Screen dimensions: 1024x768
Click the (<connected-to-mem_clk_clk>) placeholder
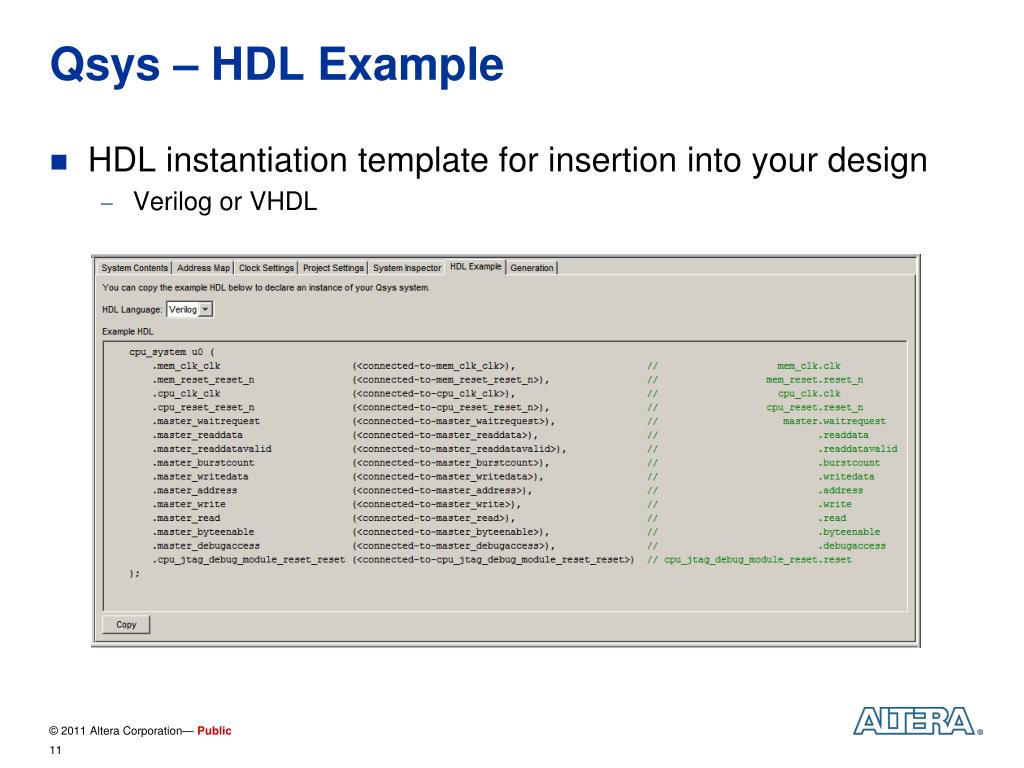pyautogui.click(x=434, y=366)
